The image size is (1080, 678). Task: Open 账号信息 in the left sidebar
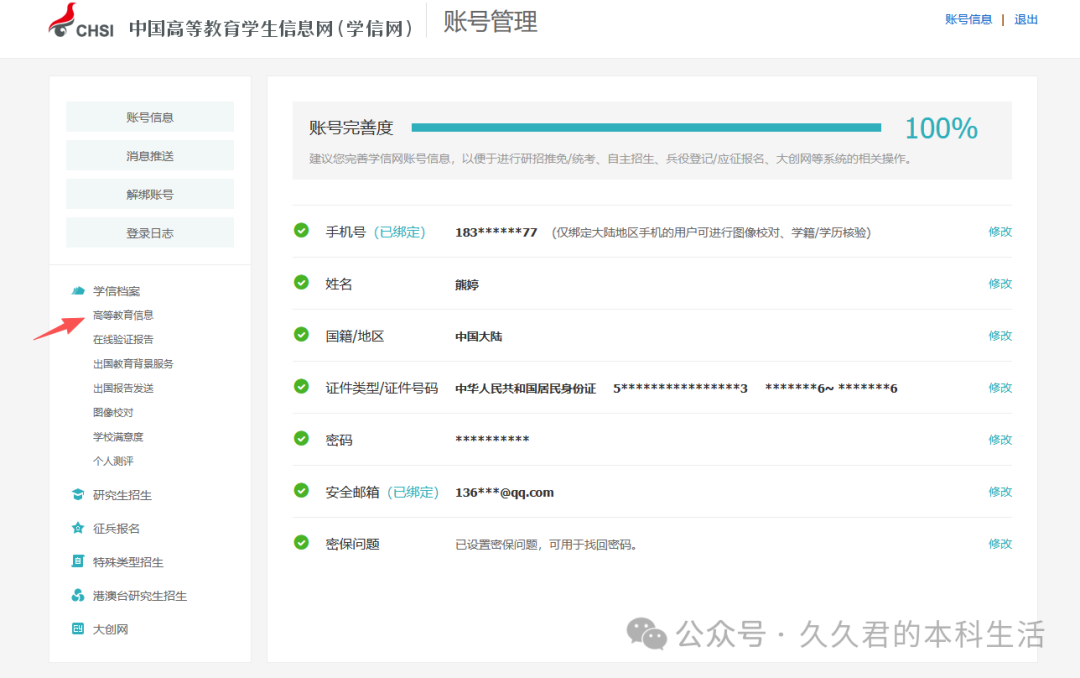pos(150,117)
